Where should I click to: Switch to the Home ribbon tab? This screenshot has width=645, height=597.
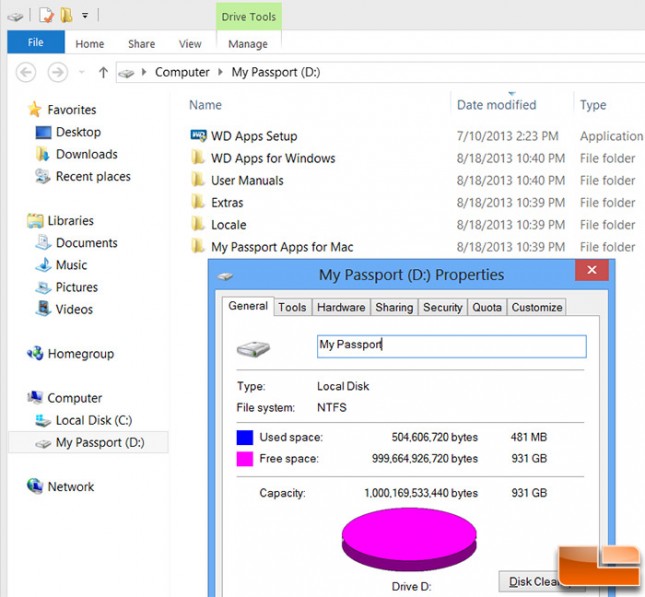pyautogui.click(x=90, y=44)
